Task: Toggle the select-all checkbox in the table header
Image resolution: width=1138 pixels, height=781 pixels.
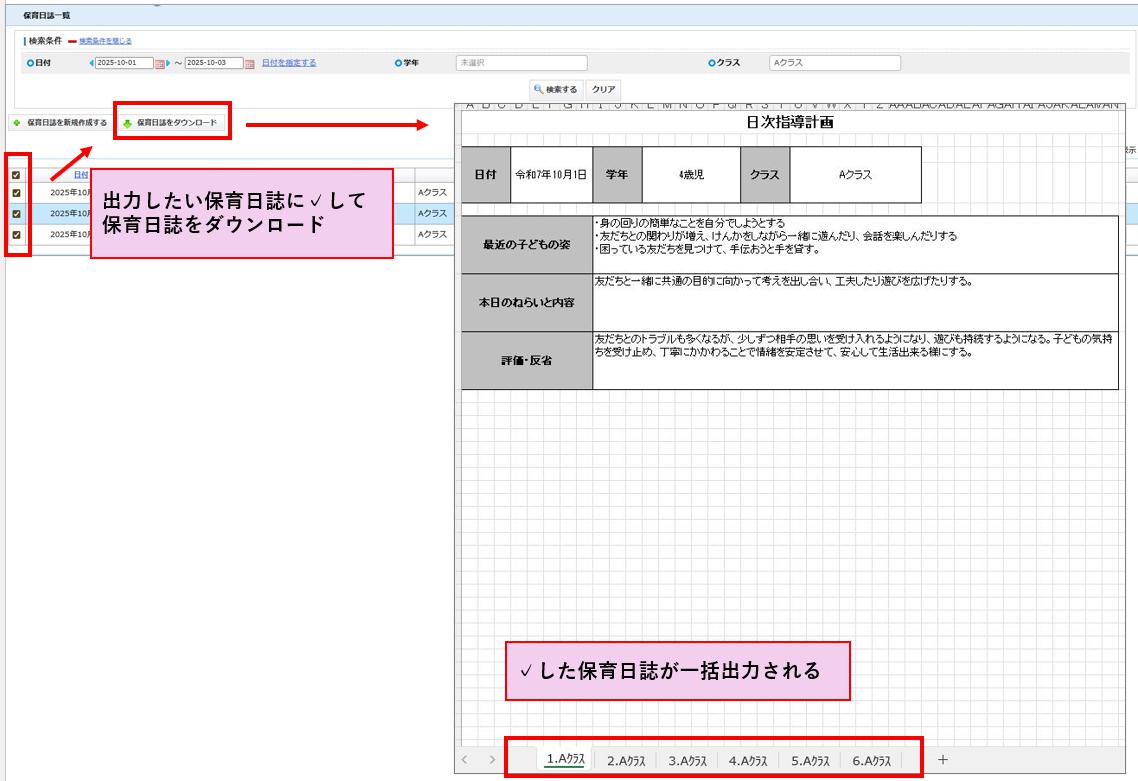Action: click(16, 175)
